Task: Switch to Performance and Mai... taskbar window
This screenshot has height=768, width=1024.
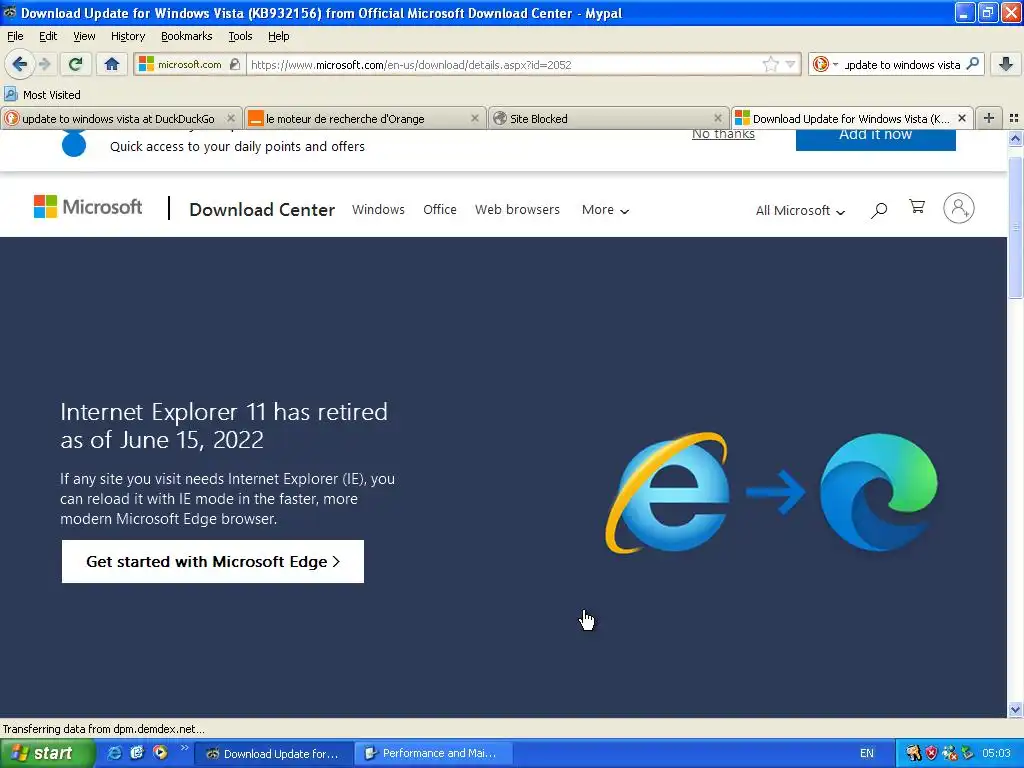Action: [x=434, y=753]
